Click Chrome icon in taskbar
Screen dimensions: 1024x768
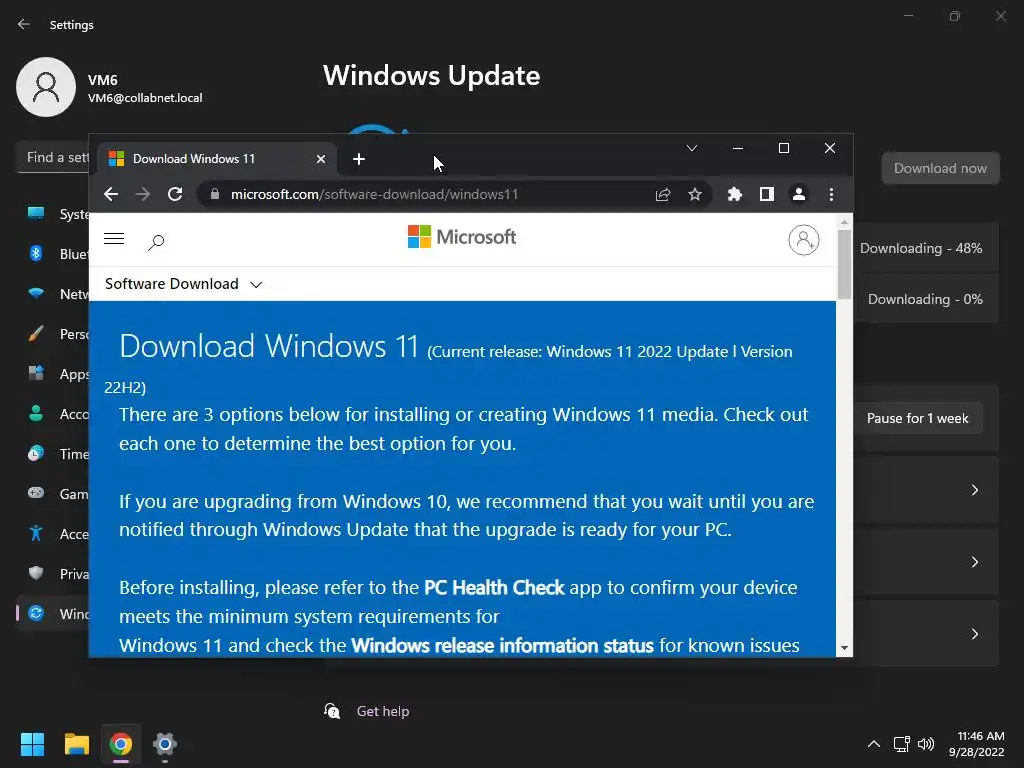[121, 744]
